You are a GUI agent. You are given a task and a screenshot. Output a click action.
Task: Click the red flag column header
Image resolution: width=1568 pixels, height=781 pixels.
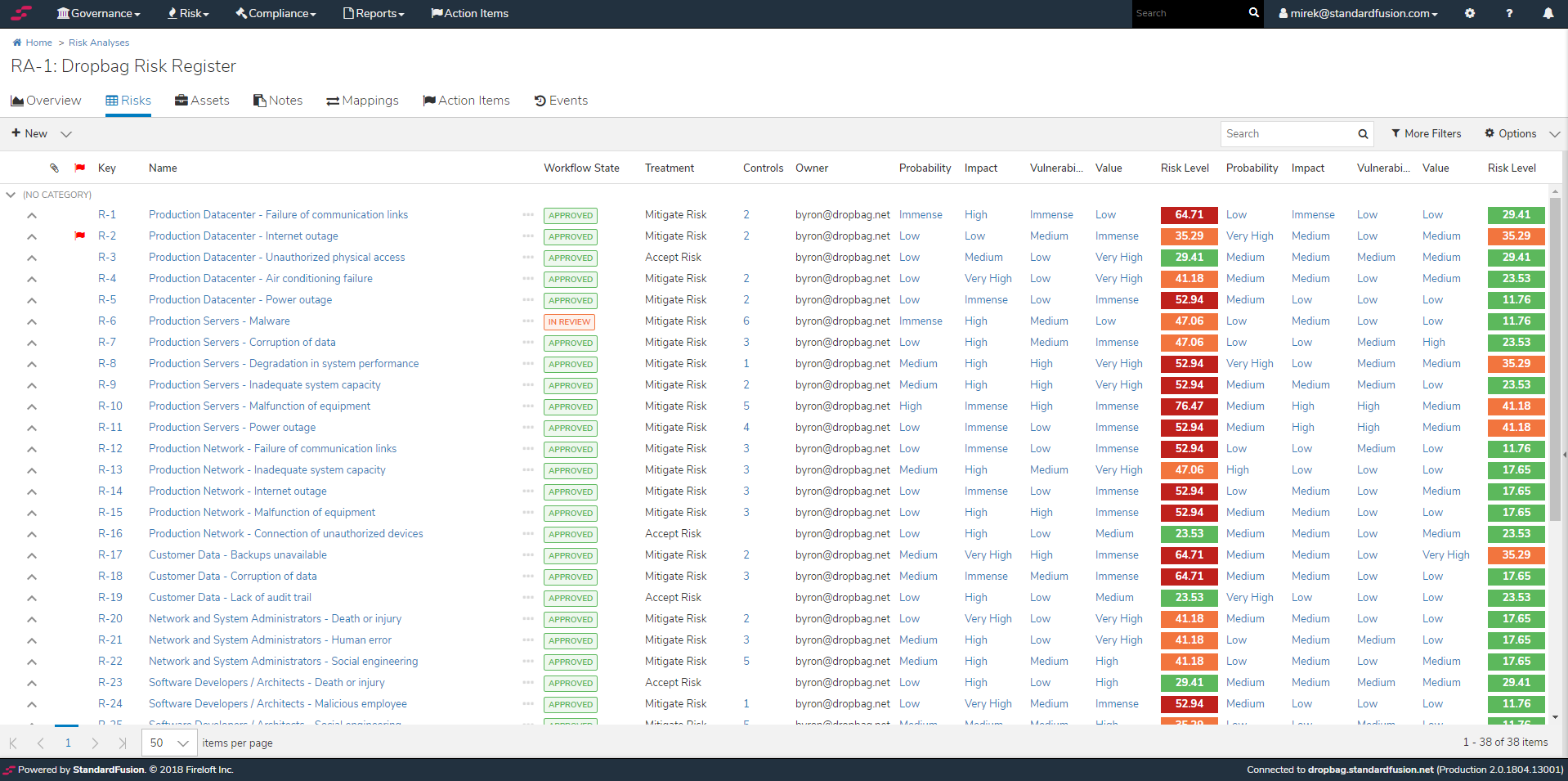(x=80, y=168)
